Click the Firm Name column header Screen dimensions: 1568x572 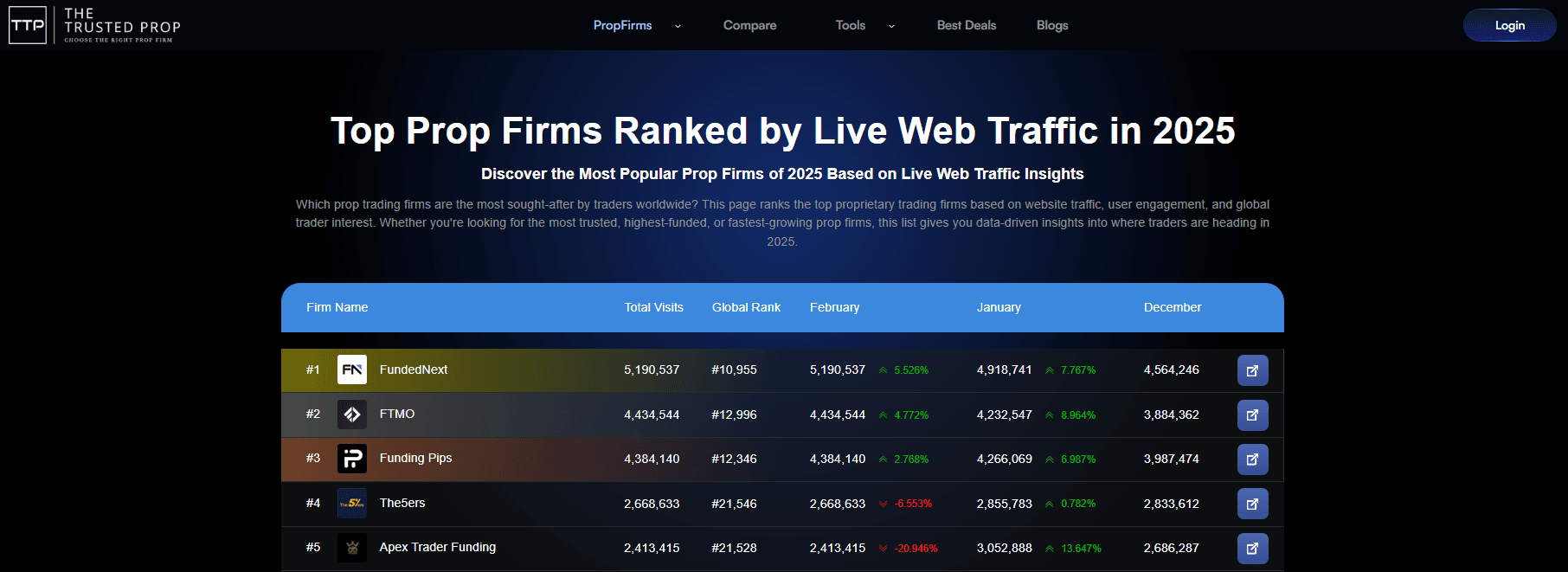(x=337, y=307)
